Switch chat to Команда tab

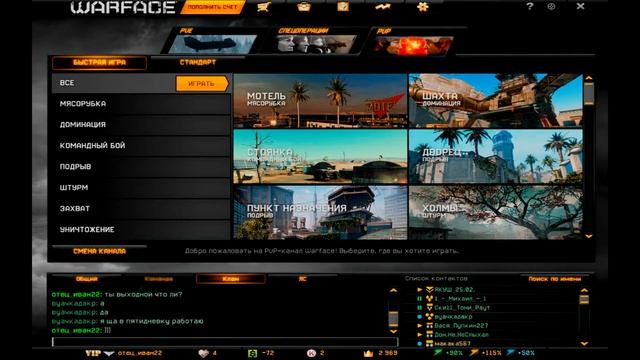point(158,279)
